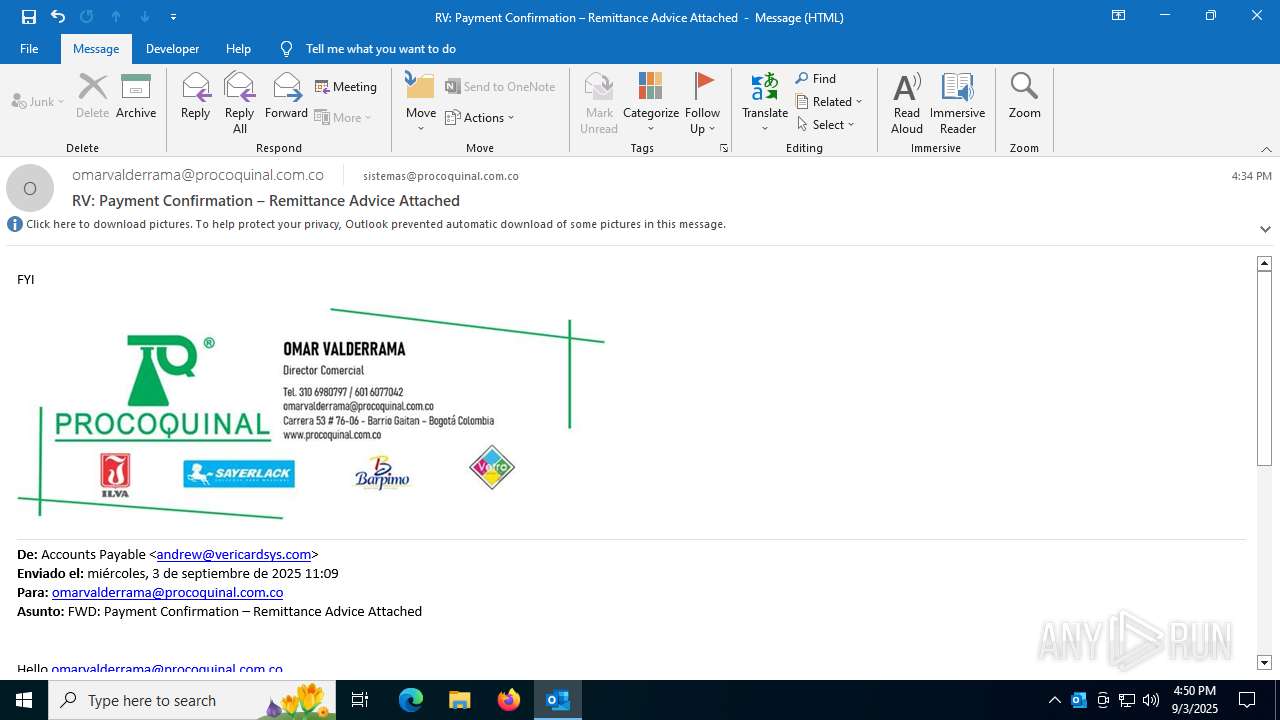
Task: Open the Junk dropdown
Action: [x=38, y=101]
